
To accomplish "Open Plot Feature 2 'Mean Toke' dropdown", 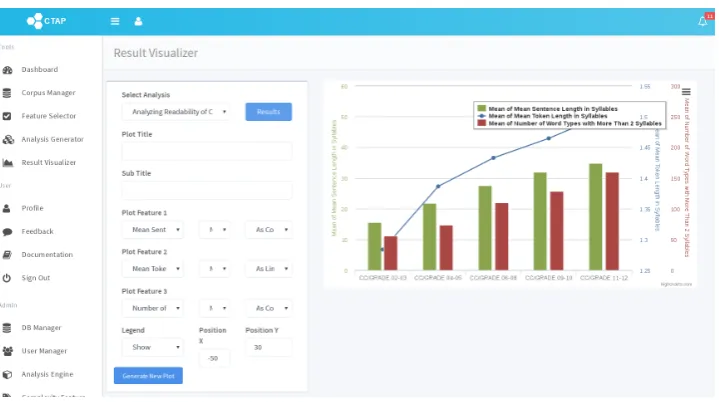I will (x=153, y=269).
